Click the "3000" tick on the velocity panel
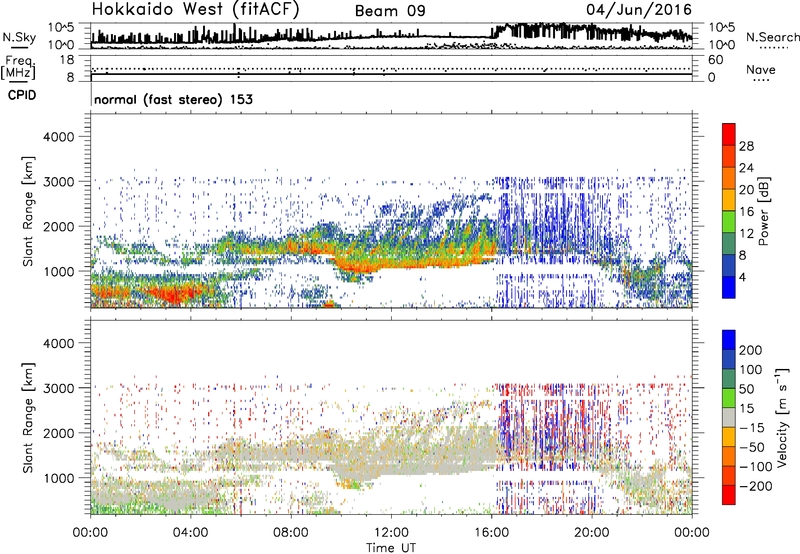 (59, 388)
